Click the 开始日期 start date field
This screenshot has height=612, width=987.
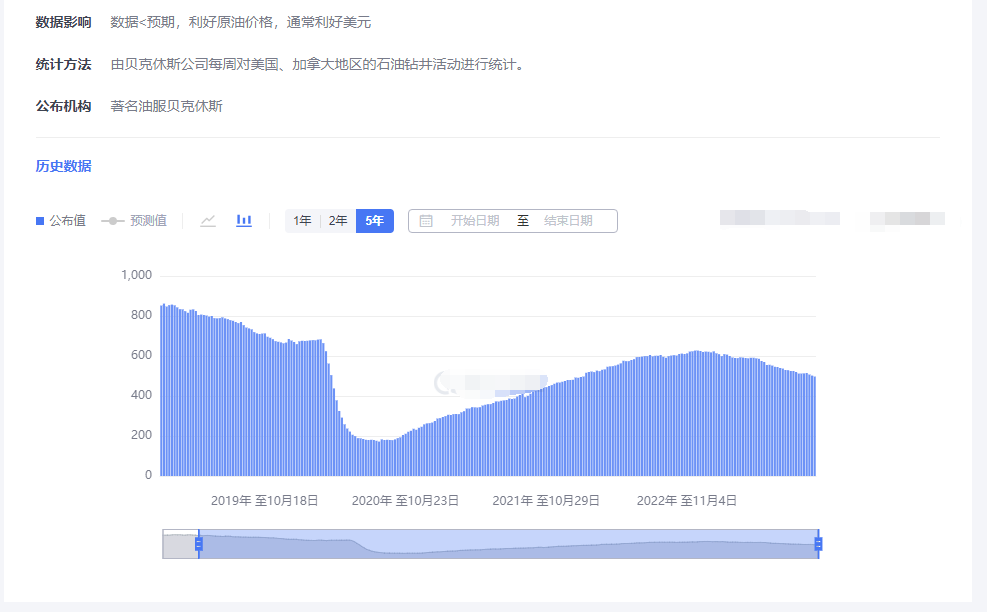(x=474, y=221)
